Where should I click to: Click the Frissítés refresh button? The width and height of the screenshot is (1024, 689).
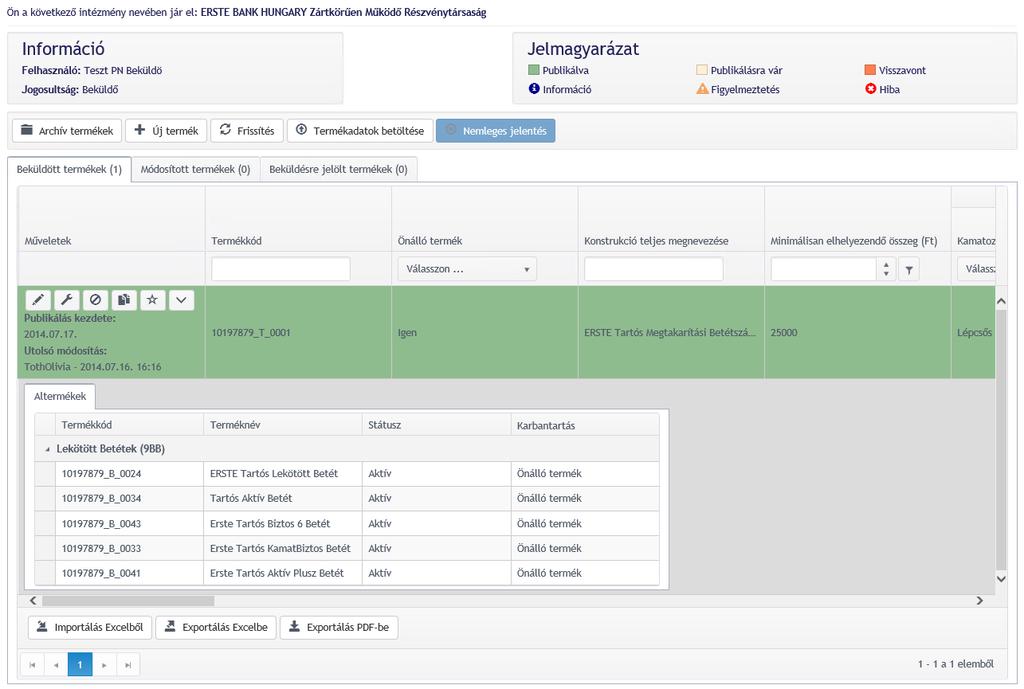point(247,131)
